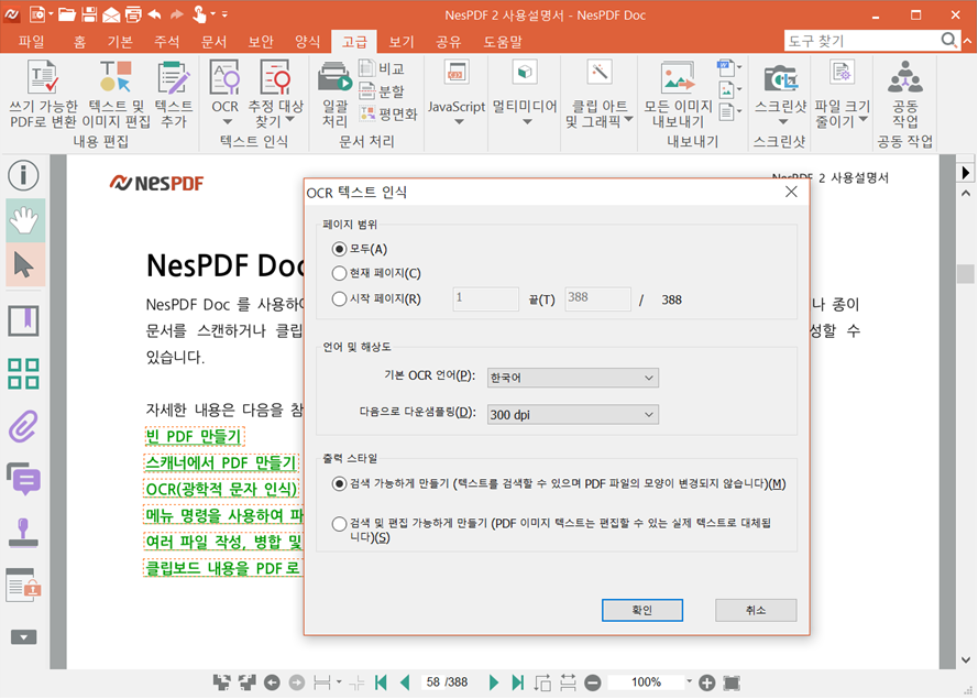
Task: Switch to the Home (홈) tab
Action: [79, 42]
